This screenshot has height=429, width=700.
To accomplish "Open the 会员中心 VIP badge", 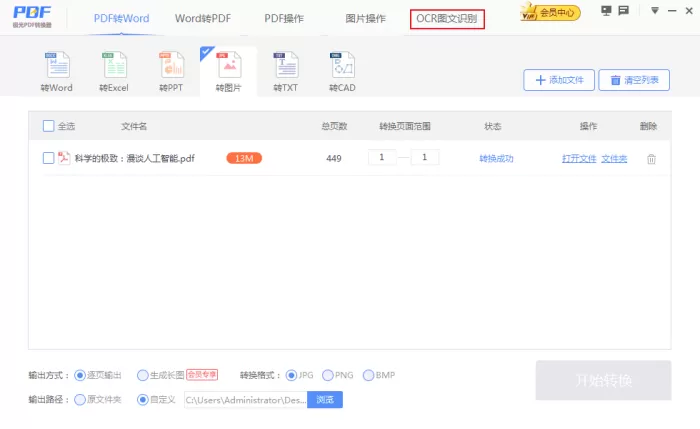I will 550,12.
